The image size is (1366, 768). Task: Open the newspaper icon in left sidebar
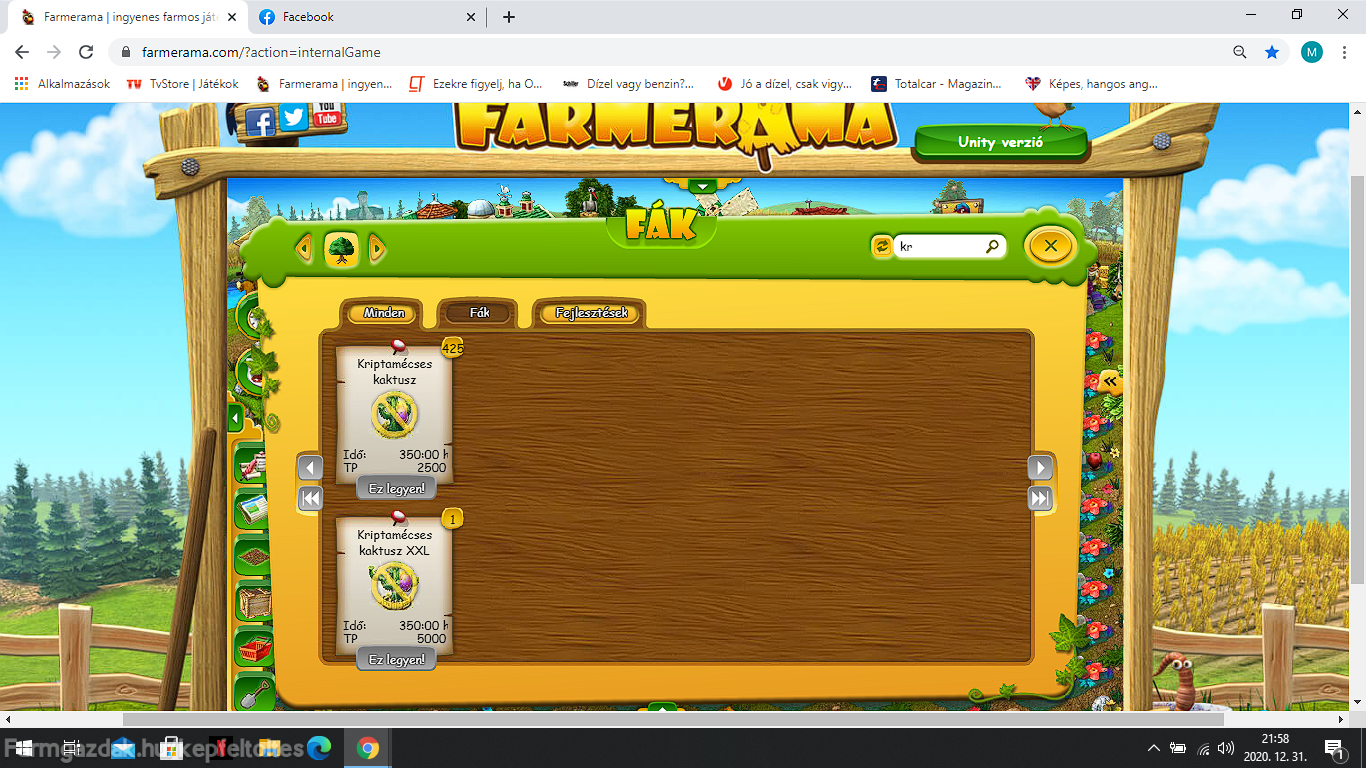coord(254,510)
